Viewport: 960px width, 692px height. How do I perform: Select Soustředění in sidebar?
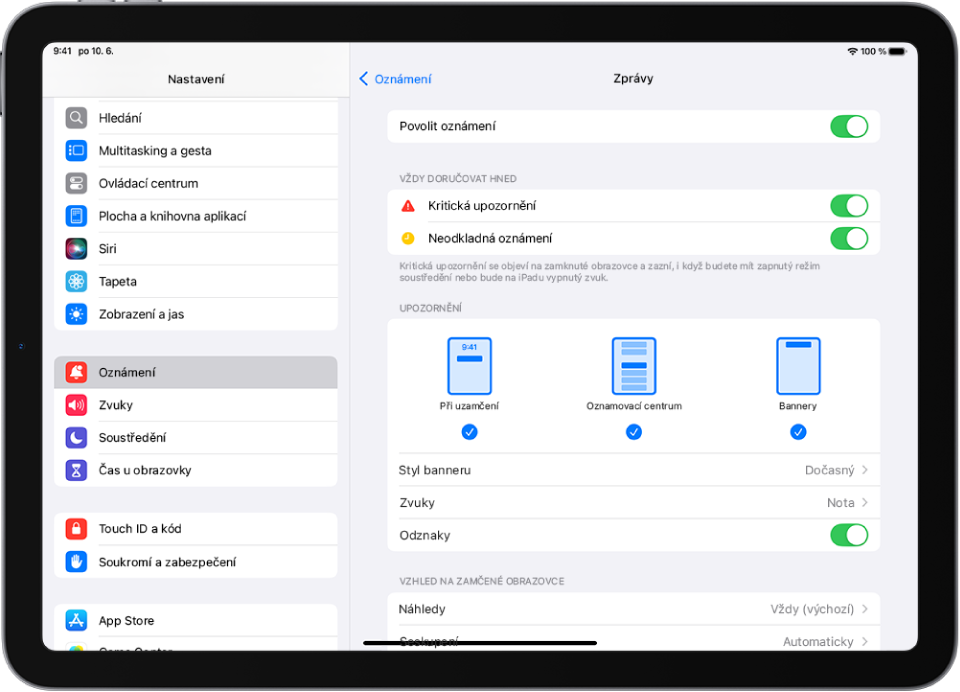coord(196,437)
